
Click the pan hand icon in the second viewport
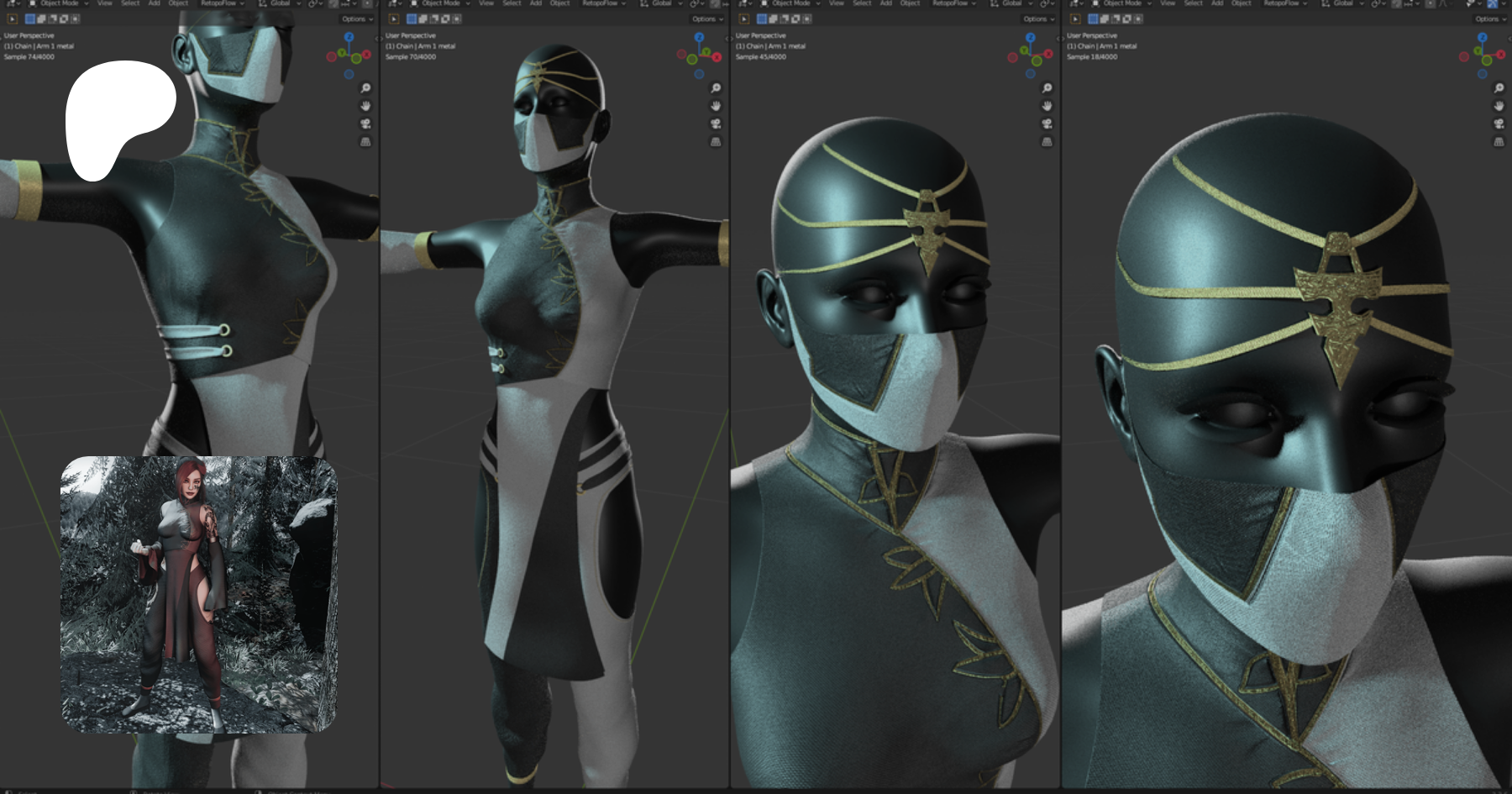[716, 106]
